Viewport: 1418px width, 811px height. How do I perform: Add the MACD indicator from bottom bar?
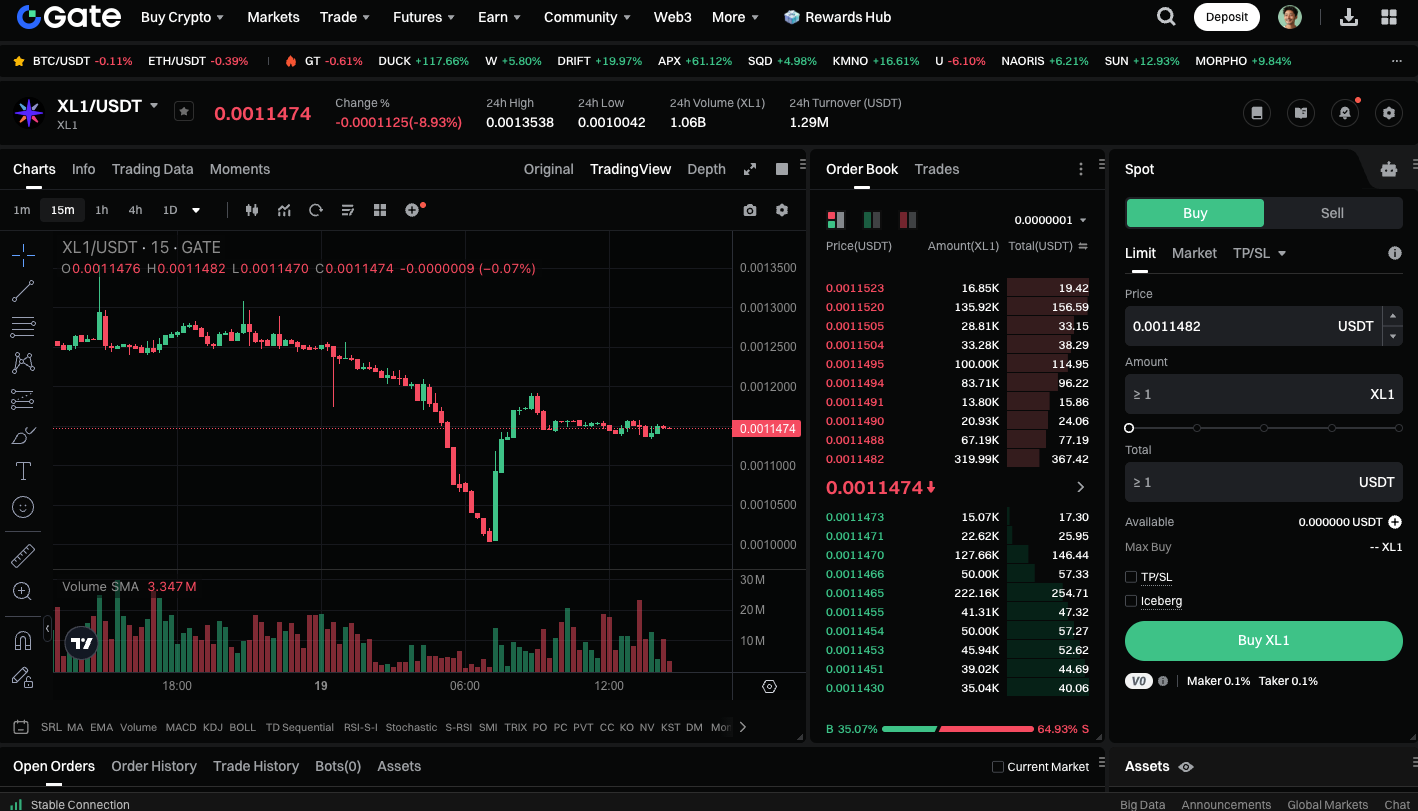(181, 727)
